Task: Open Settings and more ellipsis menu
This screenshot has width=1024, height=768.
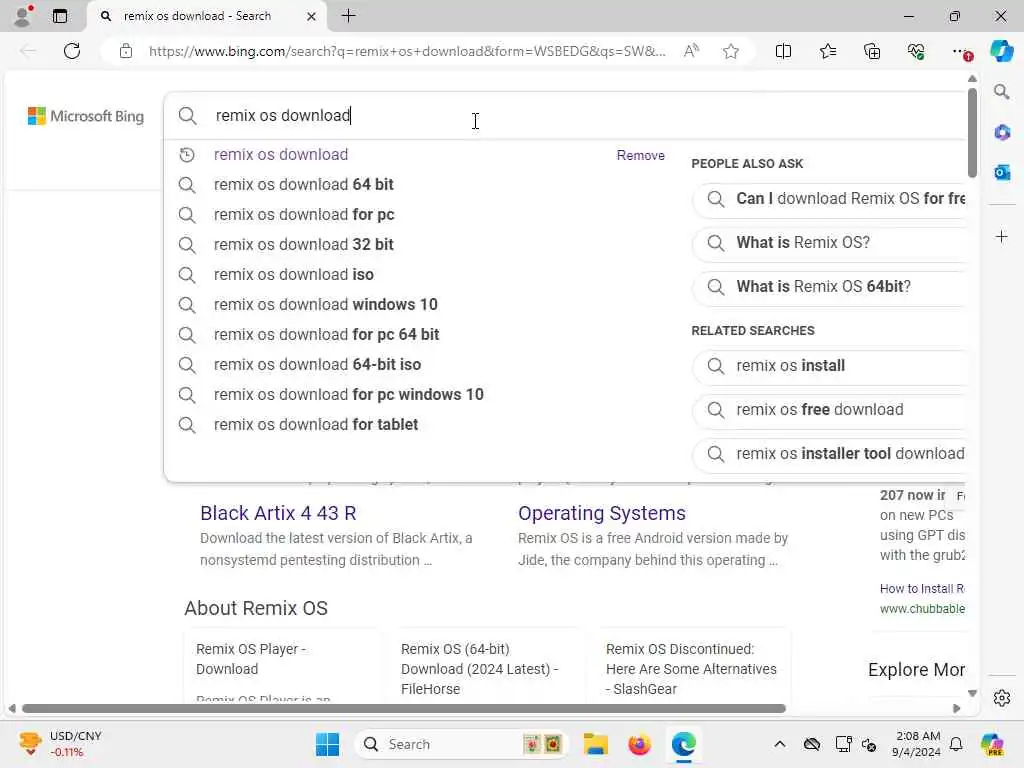Action: [x=961, y=51]
